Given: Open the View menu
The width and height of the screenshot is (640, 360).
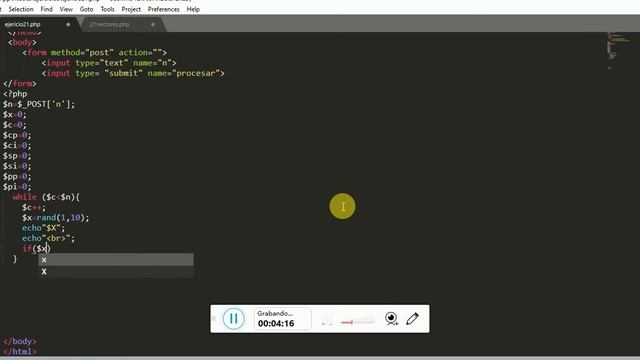Looking at the screenshot, I should pyautogui.click(x=66, y=9).
